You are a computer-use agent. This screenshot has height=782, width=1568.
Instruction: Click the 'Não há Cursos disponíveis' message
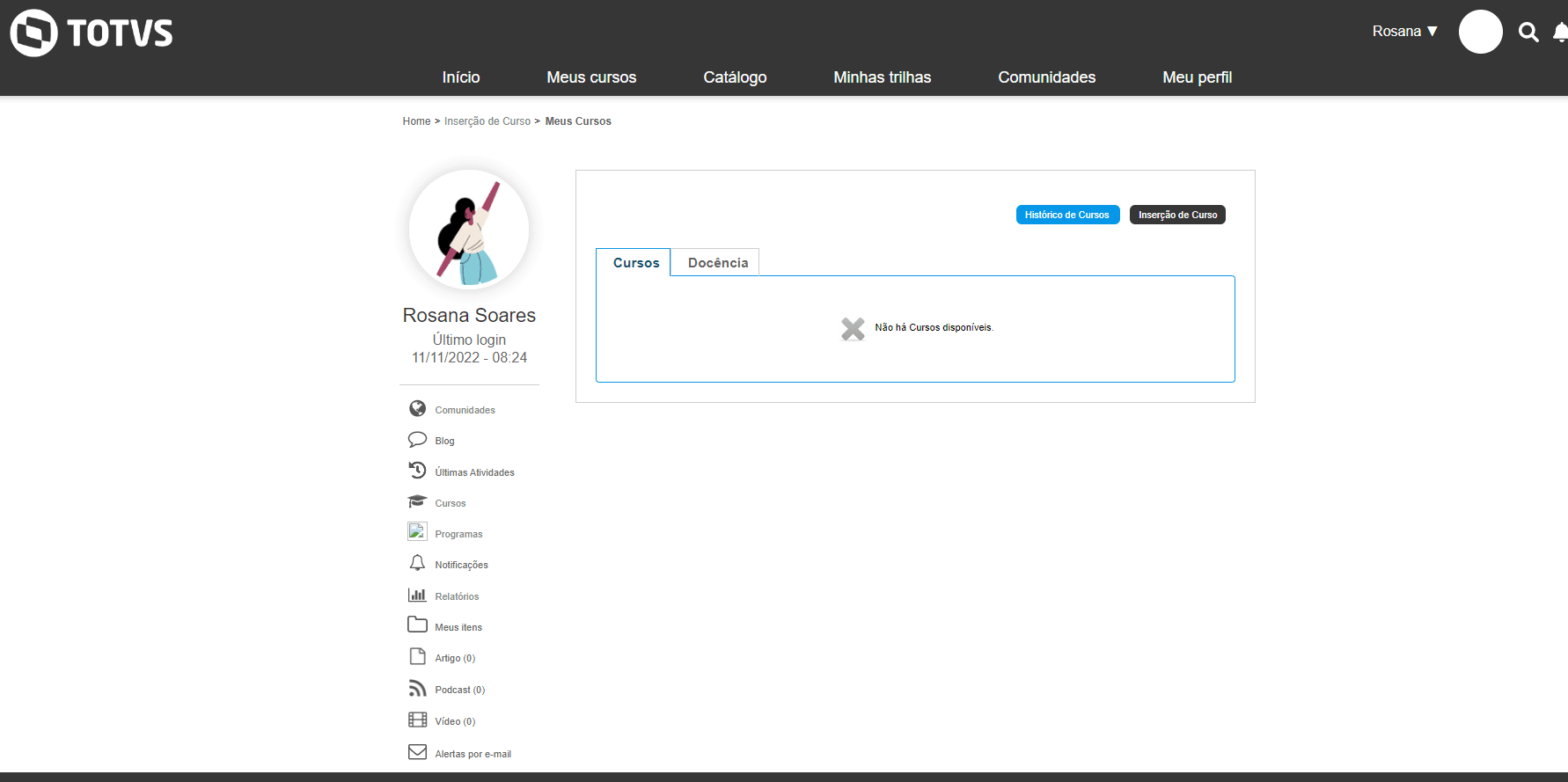tap(934, 327)
